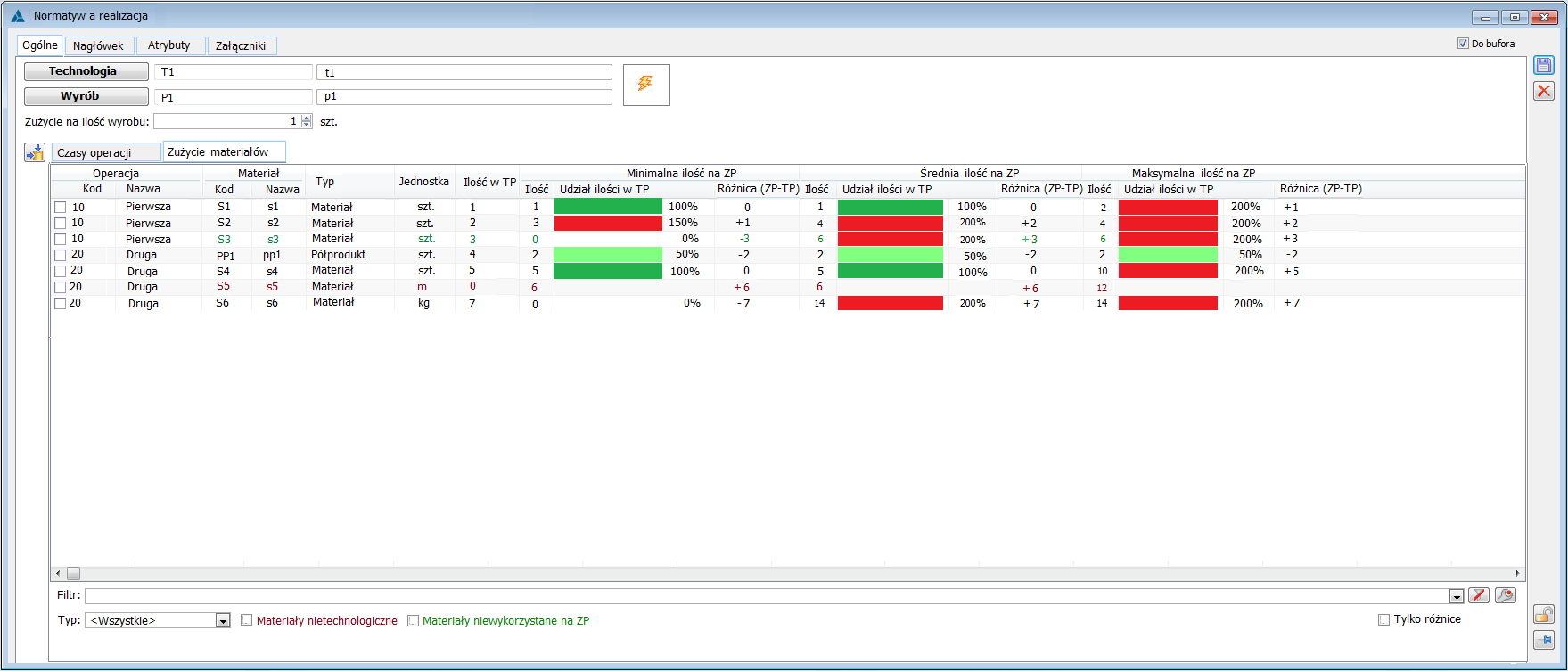Image resolution: width=1568 pixels, height=671 pixels.
Task: Open the Czasy operacji tab
Action: tap(106, 152)
